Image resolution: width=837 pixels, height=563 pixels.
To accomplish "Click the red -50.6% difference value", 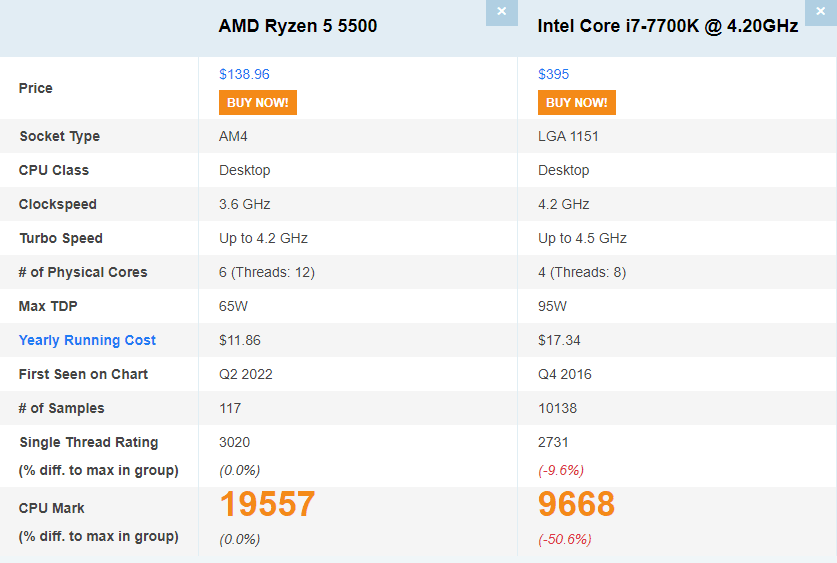I will 564,539.
